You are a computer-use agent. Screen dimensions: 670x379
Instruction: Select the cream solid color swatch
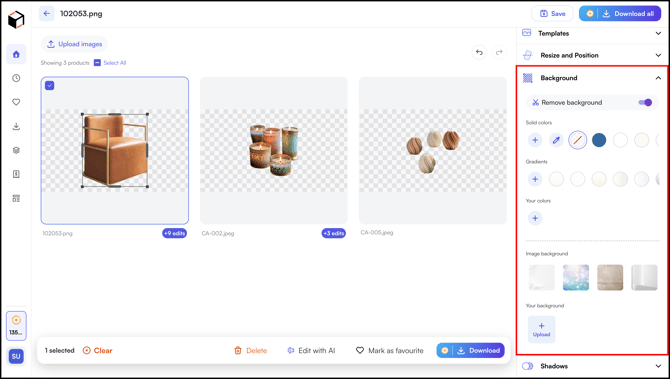[642, 140]
